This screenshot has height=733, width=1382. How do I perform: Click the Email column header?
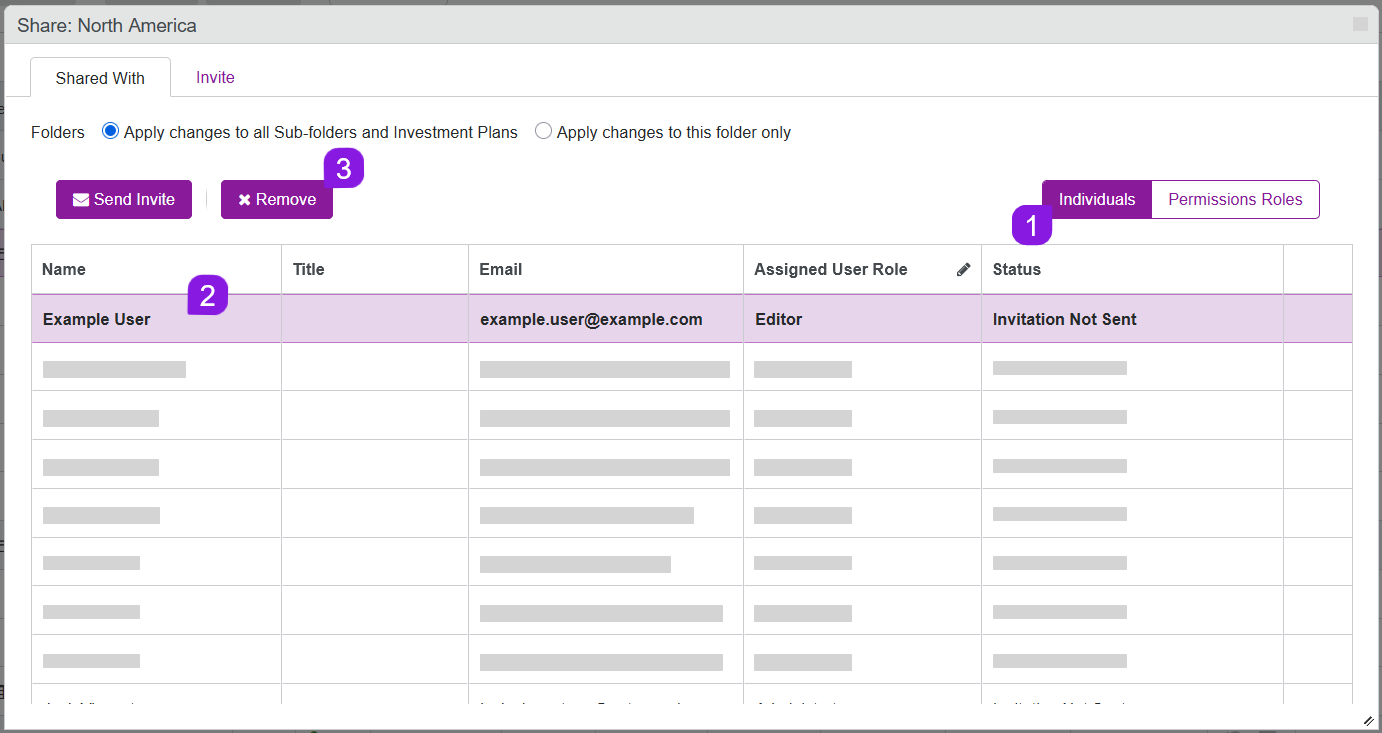pyautogui.click(x=606, y=269)
